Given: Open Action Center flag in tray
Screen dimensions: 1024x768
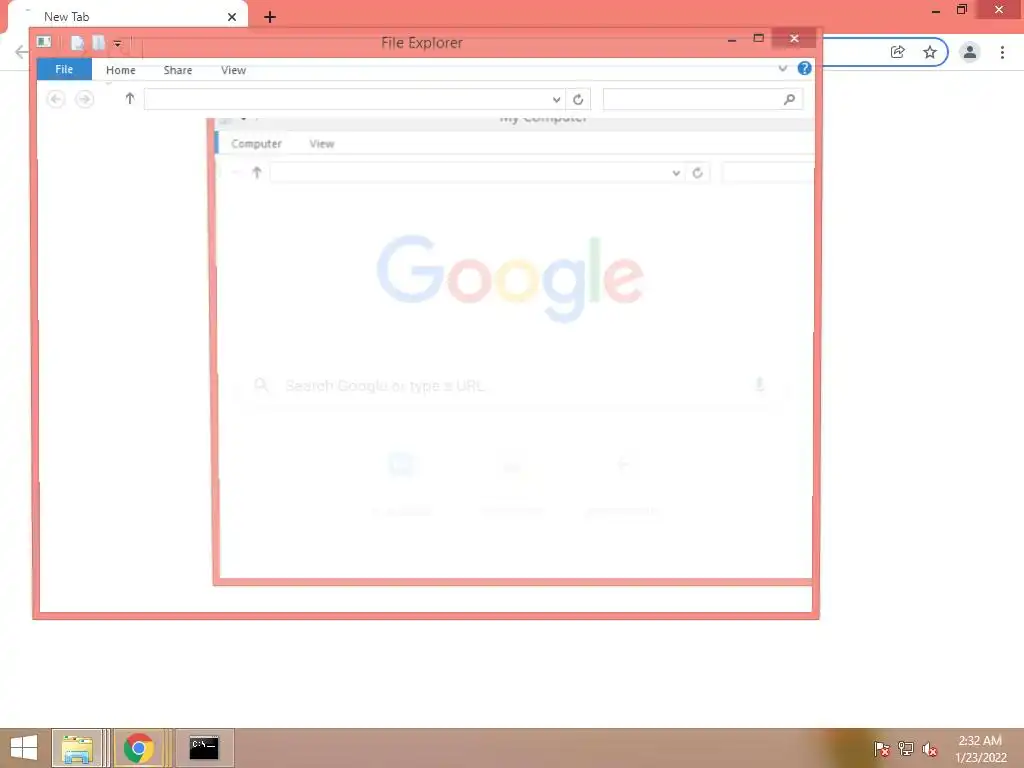Looking at the screenshot, I should click(882, 748).
